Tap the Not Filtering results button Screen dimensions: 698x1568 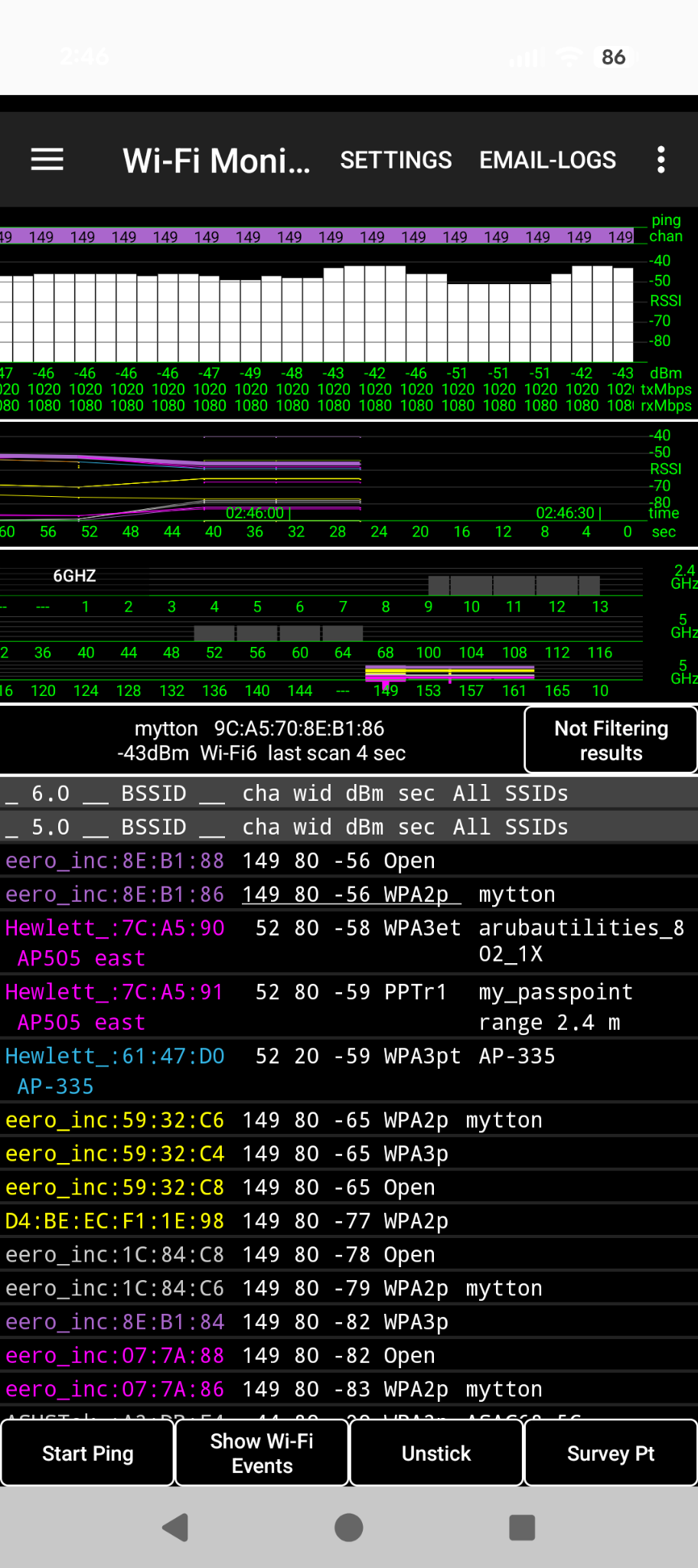coord(611,740)
